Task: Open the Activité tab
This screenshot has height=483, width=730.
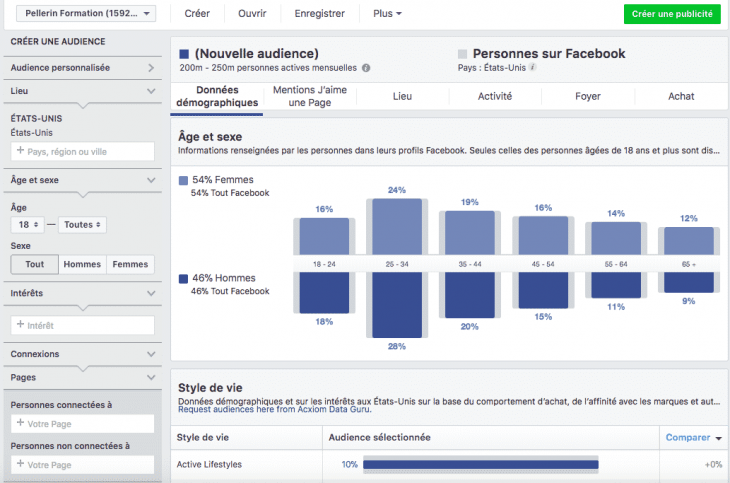Action: click(x=495, y=97)
